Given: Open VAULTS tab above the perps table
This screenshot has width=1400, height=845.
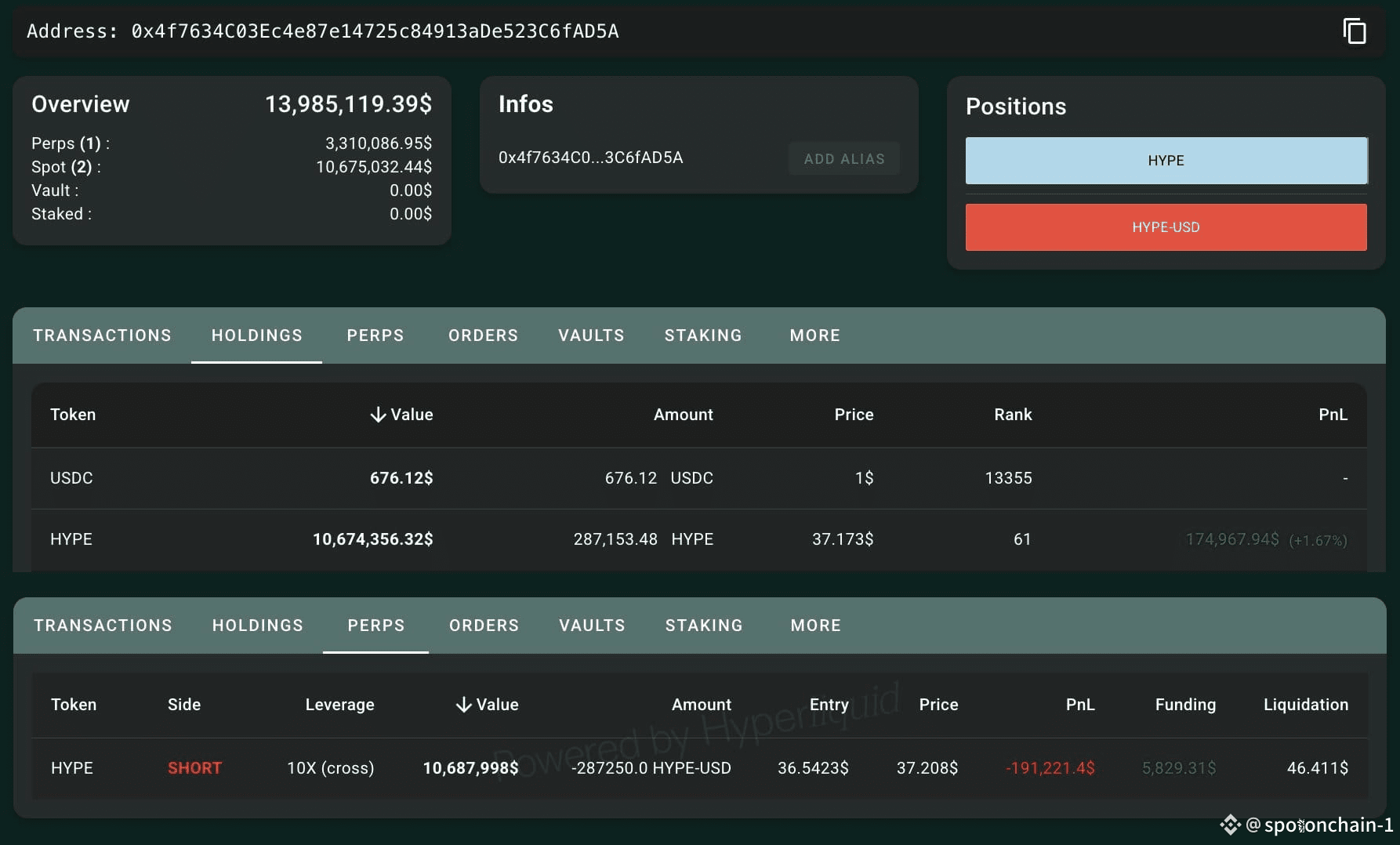Looking at the screenshot, I should pyautogui.click(x=593, y=626).
